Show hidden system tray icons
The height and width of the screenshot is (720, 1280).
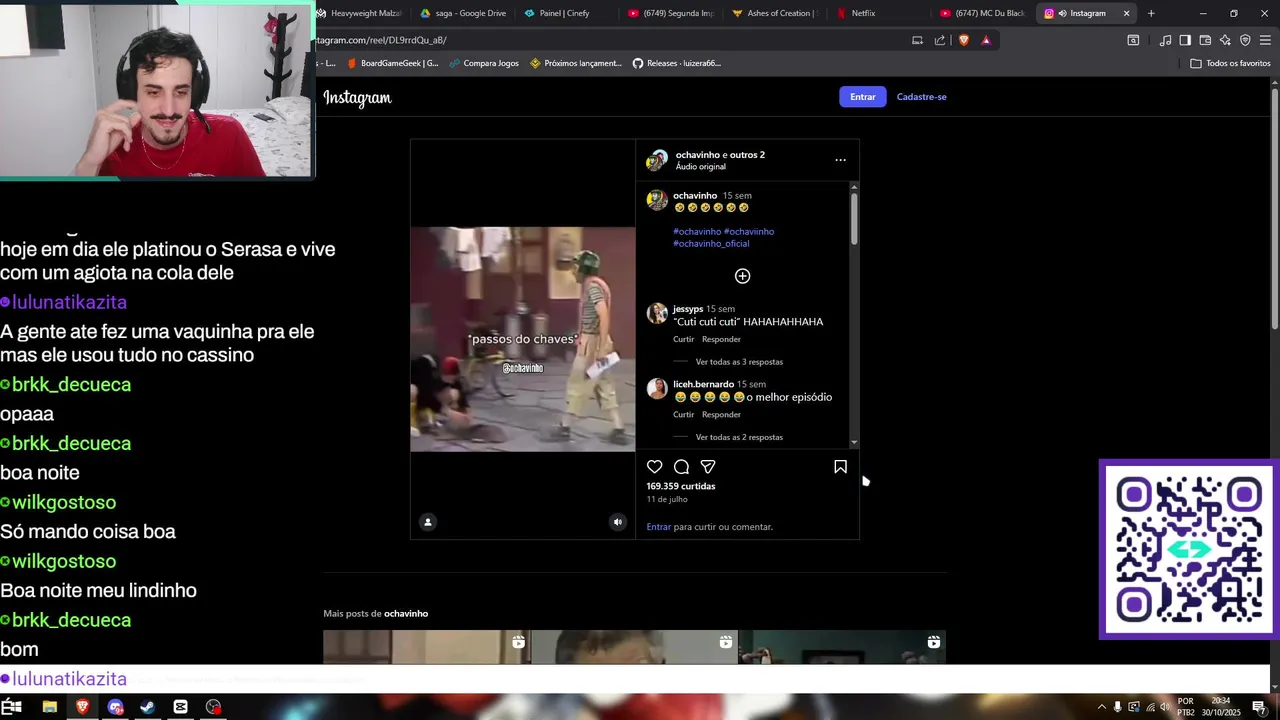pos(1102,707)
